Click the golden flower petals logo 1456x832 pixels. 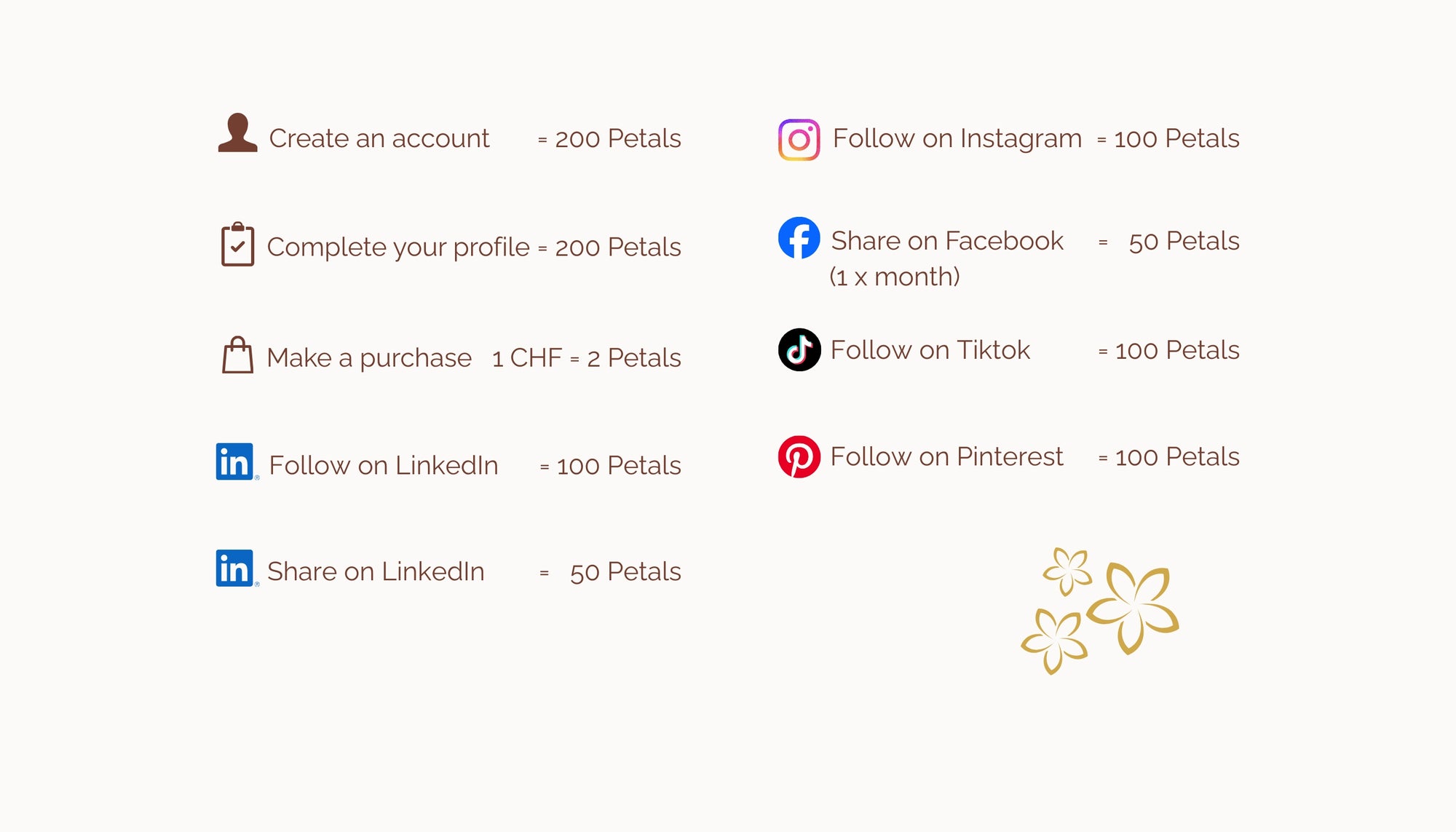(x=1099, y=609)
